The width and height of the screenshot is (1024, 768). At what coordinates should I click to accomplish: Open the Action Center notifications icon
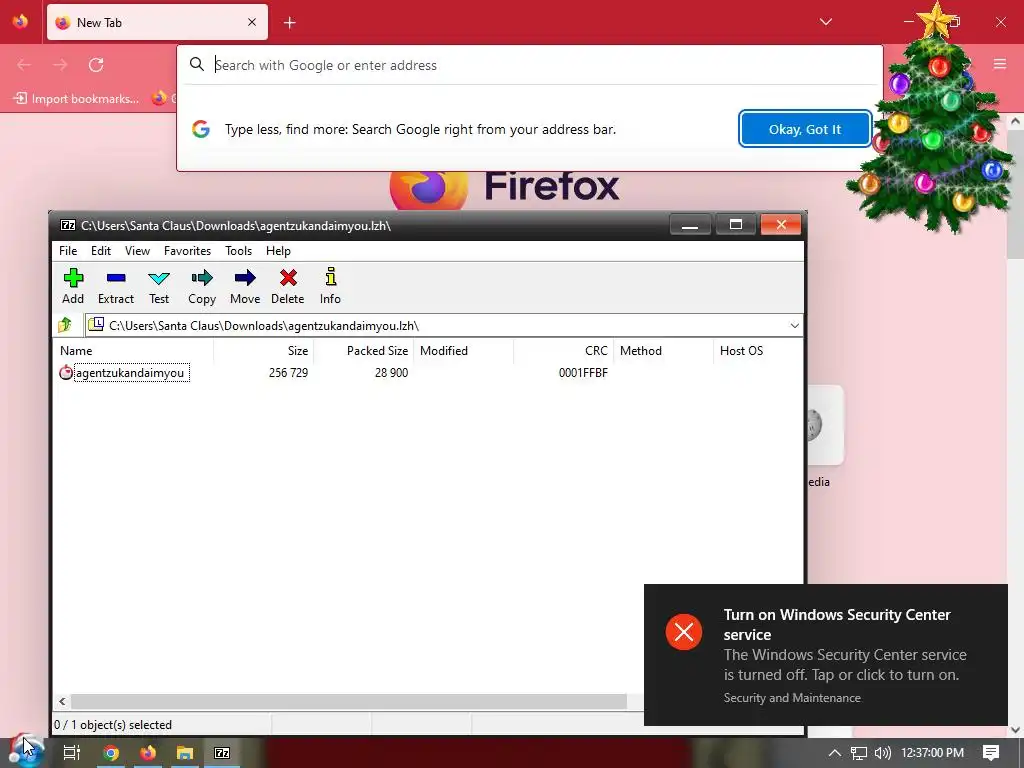point(991,753)
